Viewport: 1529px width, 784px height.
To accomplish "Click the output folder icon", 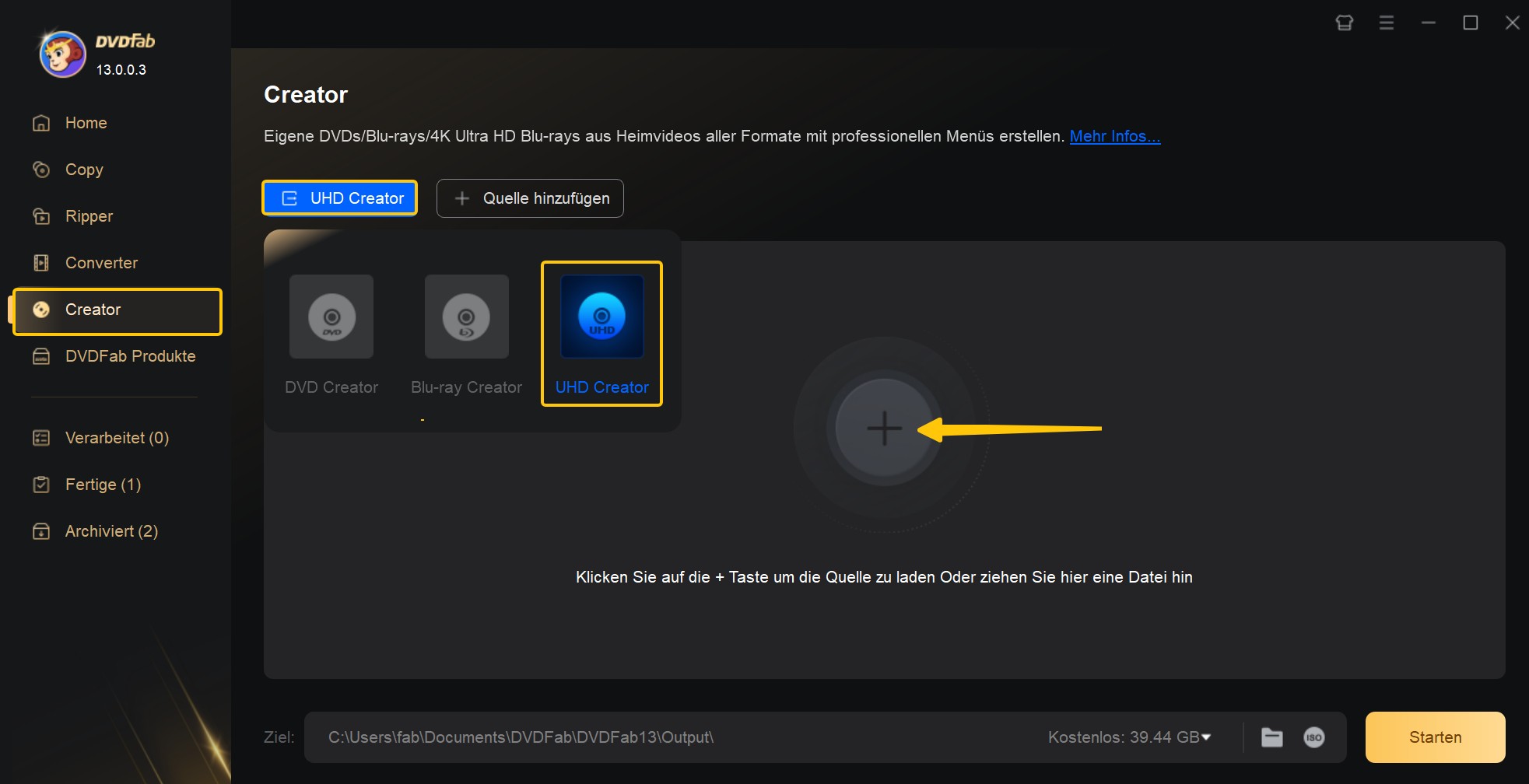I will (1272, 737).
